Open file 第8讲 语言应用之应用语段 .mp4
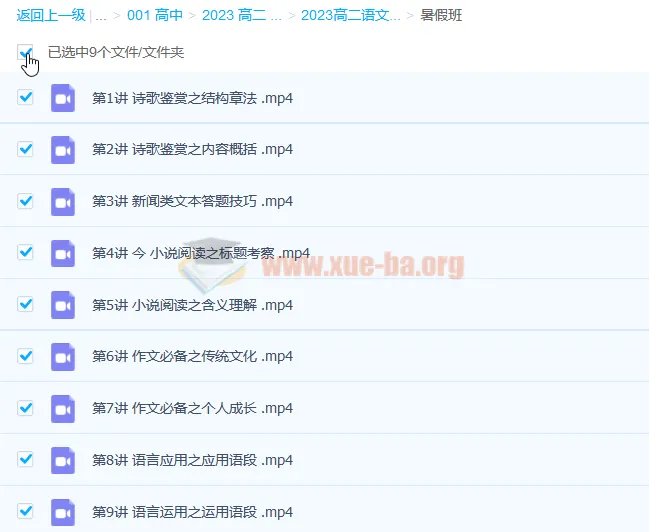Viewport: 649px width, 532px height. (192, 460)
